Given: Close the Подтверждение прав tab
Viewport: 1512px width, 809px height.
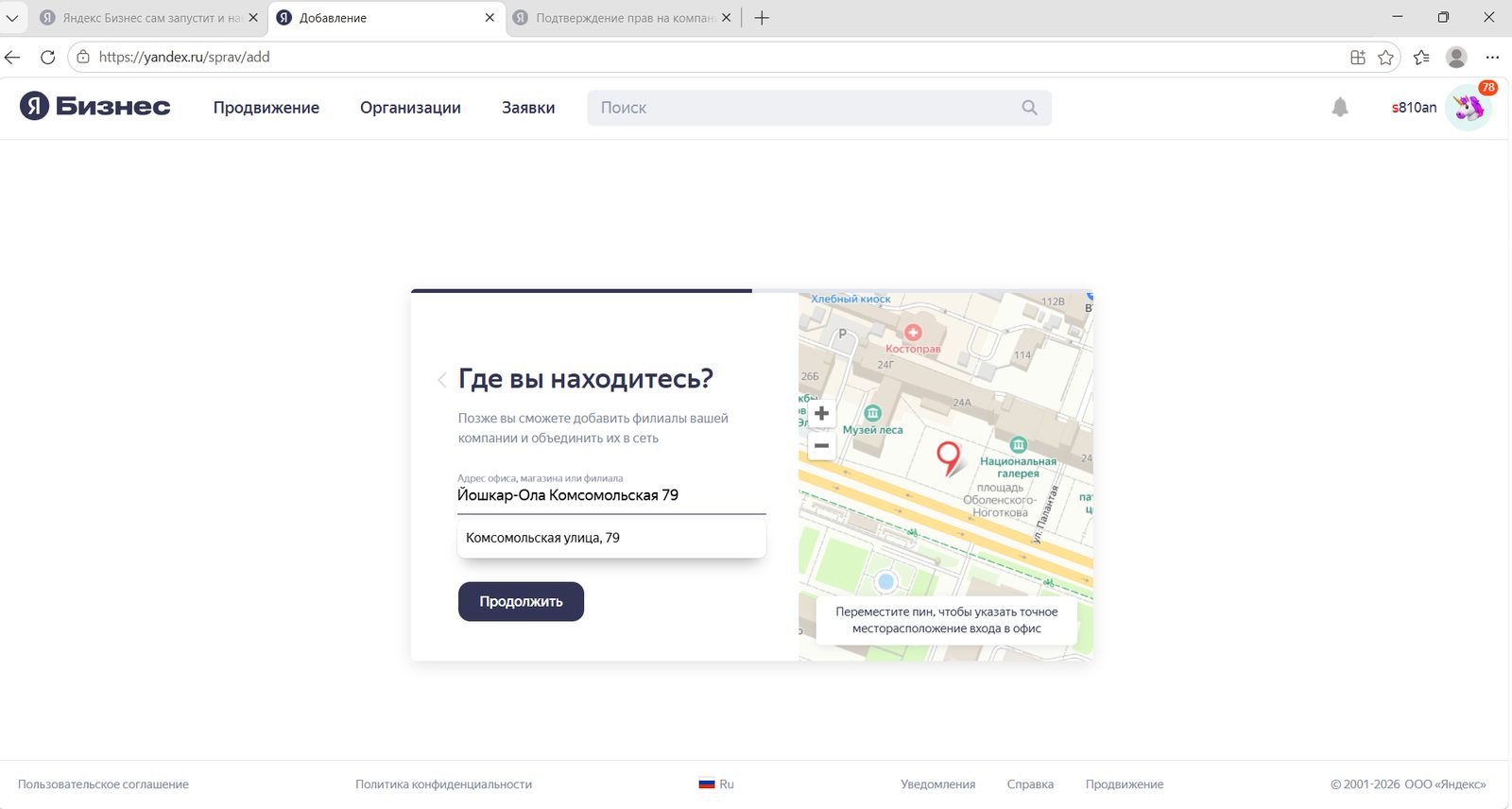Looking at the screenshot, I should (x=726, y=18).
